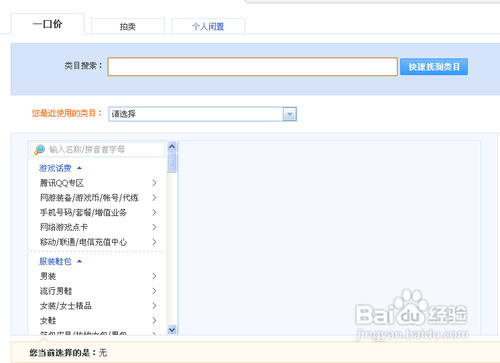Viewport: 500px width, 363px height.
Task: Collapse the 游戏话费 category group
Action: 55,168
